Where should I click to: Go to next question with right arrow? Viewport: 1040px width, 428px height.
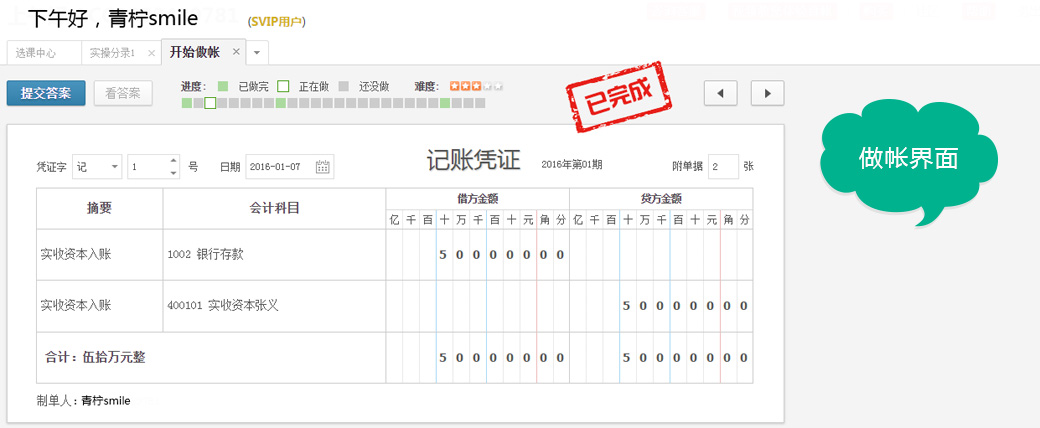767,94
